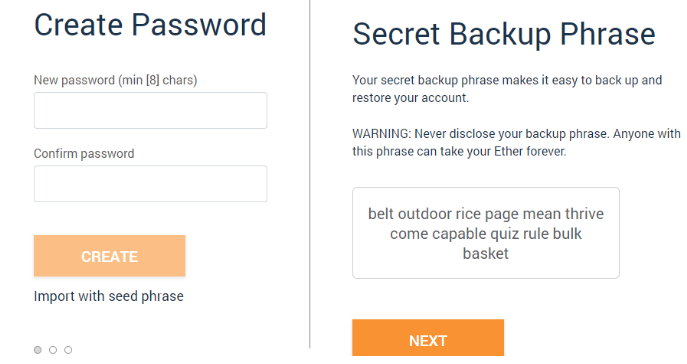Click the NEXT button

(x=428, y=338)
